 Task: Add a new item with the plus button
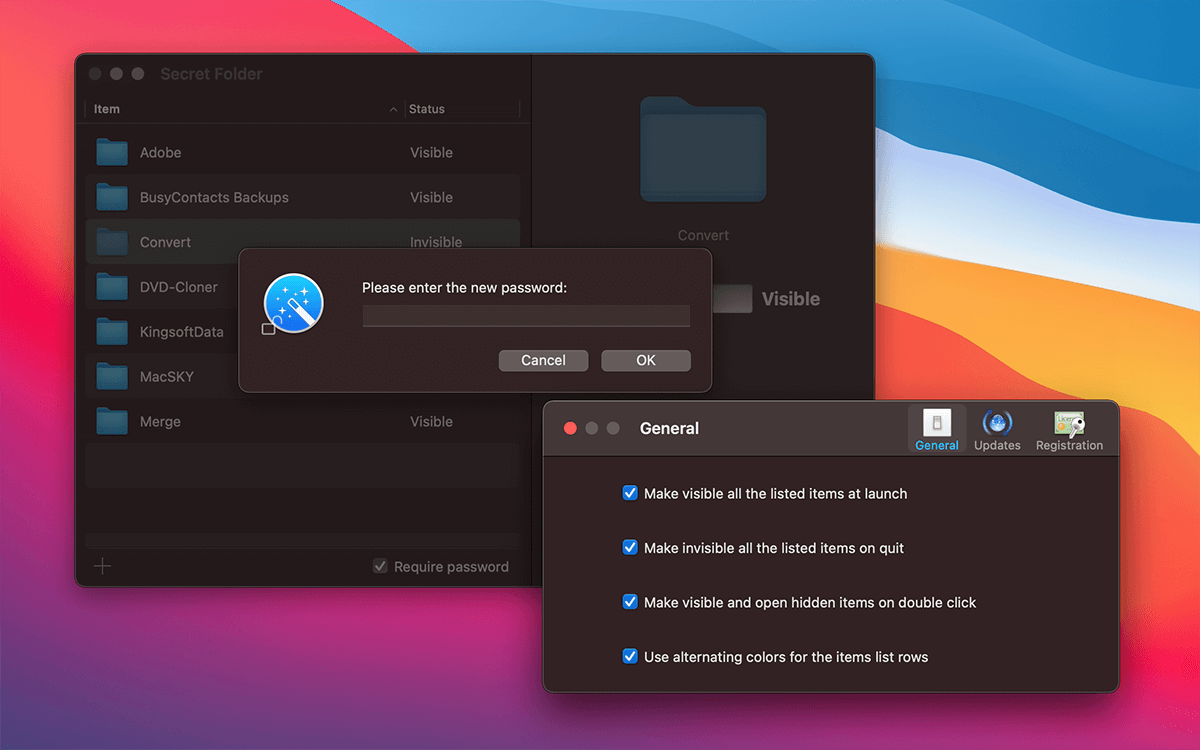click(x=103, y=567)
